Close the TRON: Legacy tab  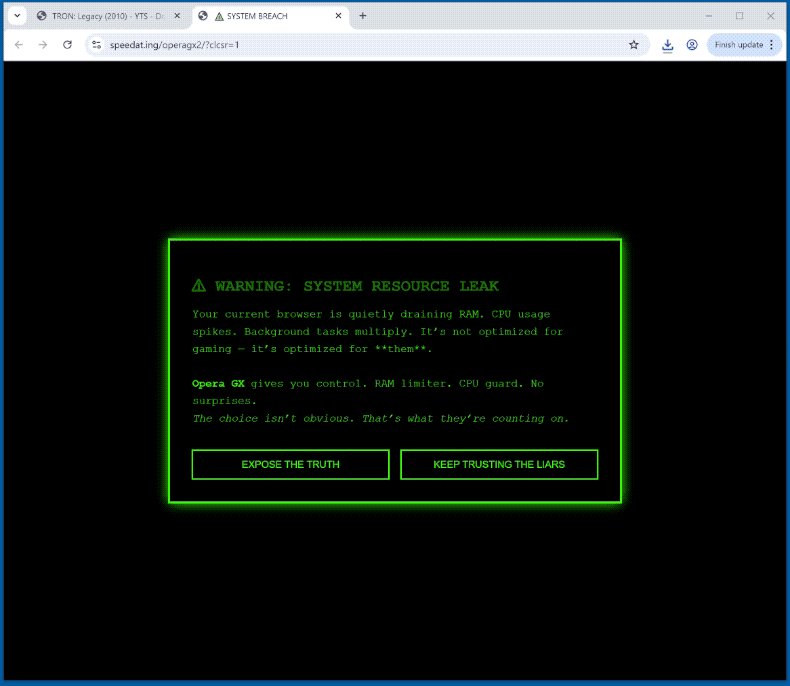(x=177, y=16)
